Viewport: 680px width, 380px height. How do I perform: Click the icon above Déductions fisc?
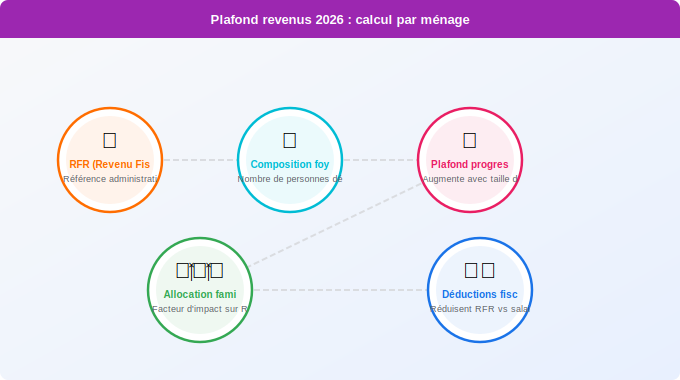480,271
